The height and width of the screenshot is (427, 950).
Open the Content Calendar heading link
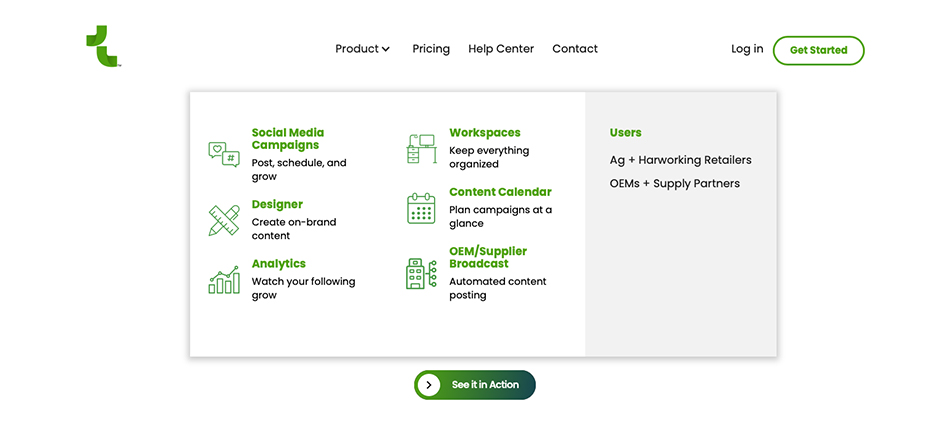tap(500, 192)
